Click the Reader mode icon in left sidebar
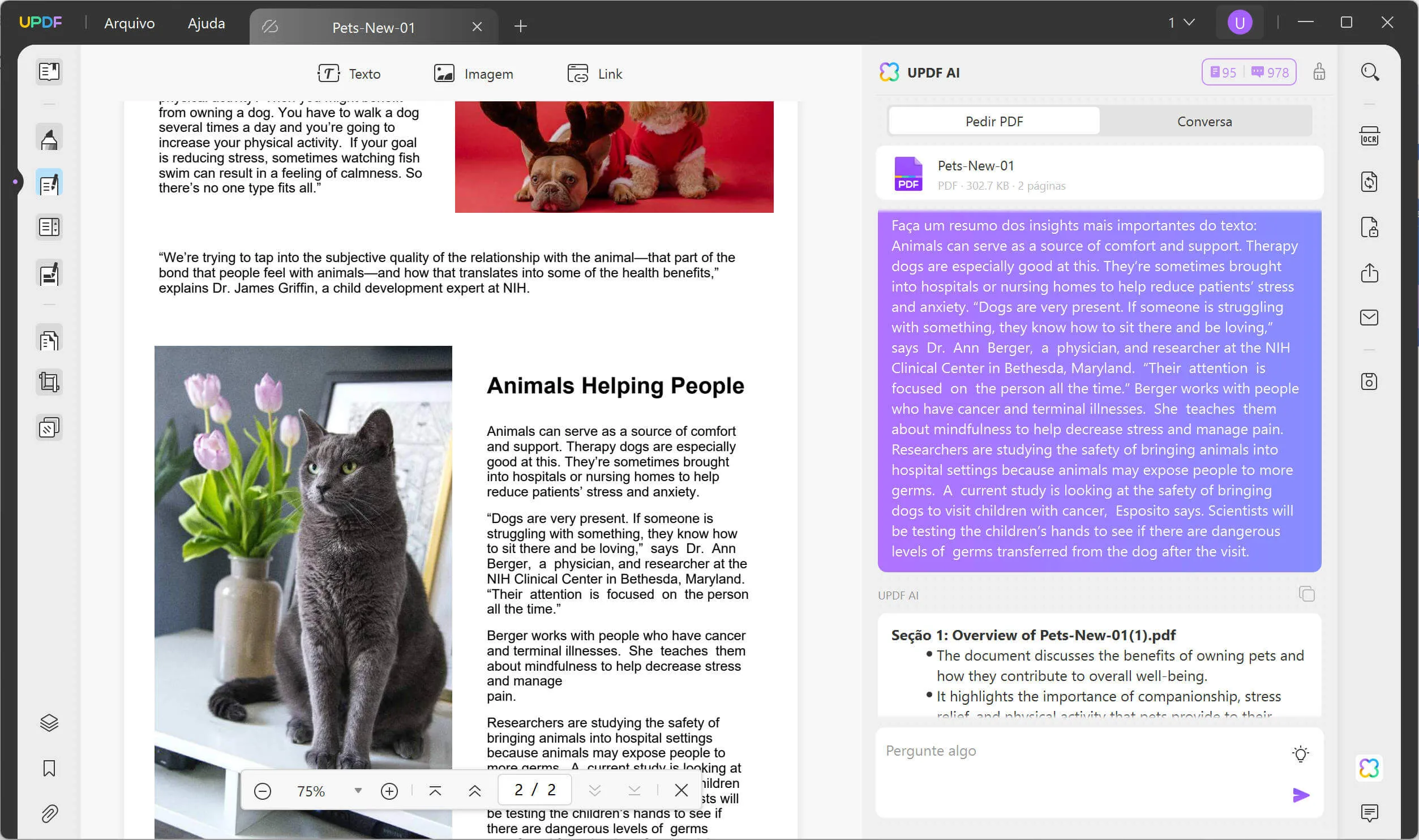1419x840 pixels. pyautogui.click(x=49, y=72)
